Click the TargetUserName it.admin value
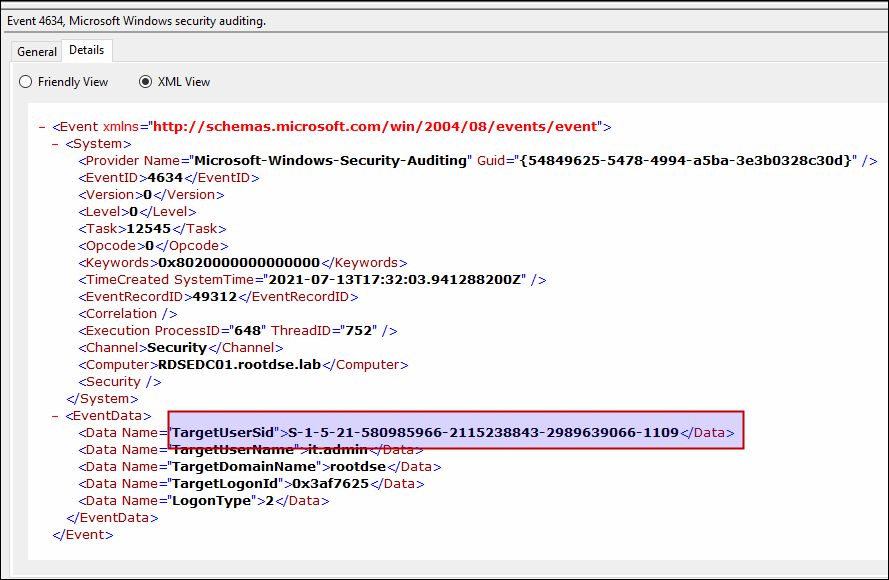Viewport: 889px width, 580px height. (338, 450)
